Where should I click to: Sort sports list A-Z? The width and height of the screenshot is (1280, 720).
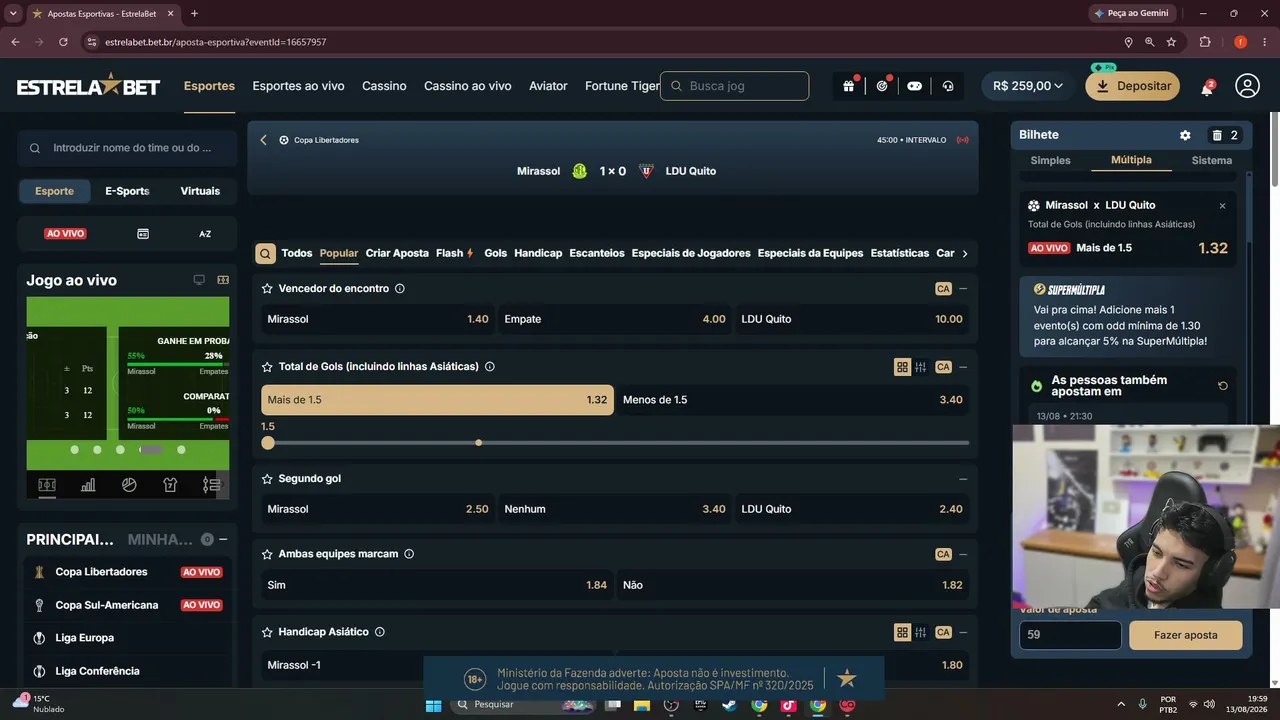click(x=205, y=234)
